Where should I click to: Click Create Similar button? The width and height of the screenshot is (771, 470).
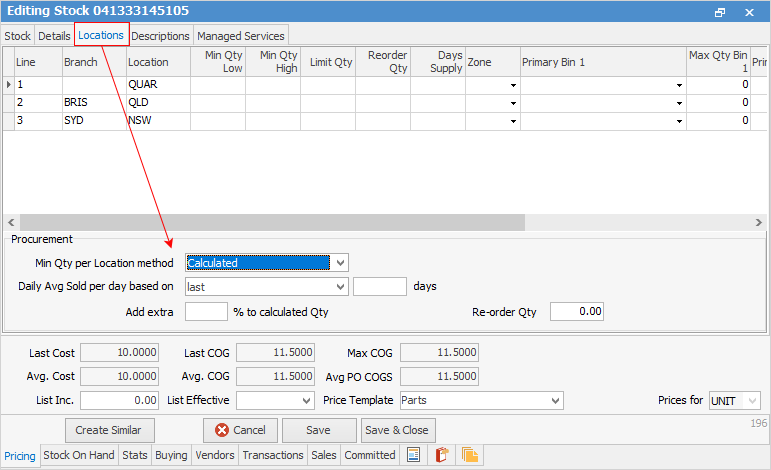click(108, 430)
